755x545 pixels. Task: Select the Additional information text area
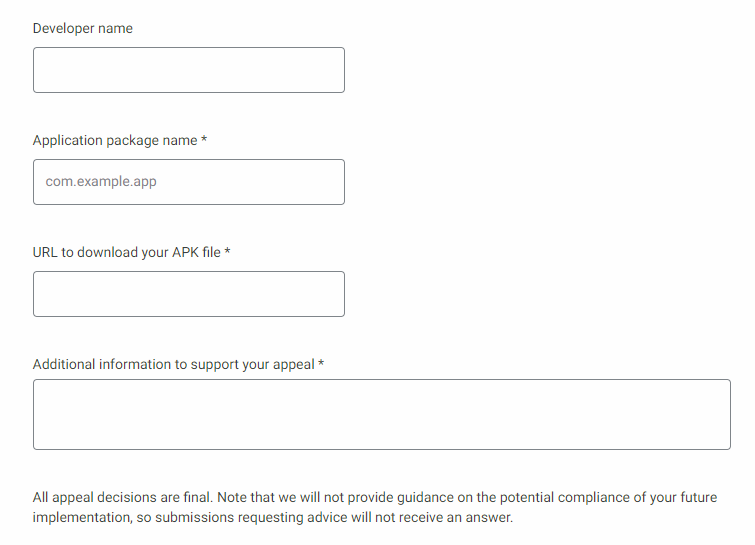point(381,414)
